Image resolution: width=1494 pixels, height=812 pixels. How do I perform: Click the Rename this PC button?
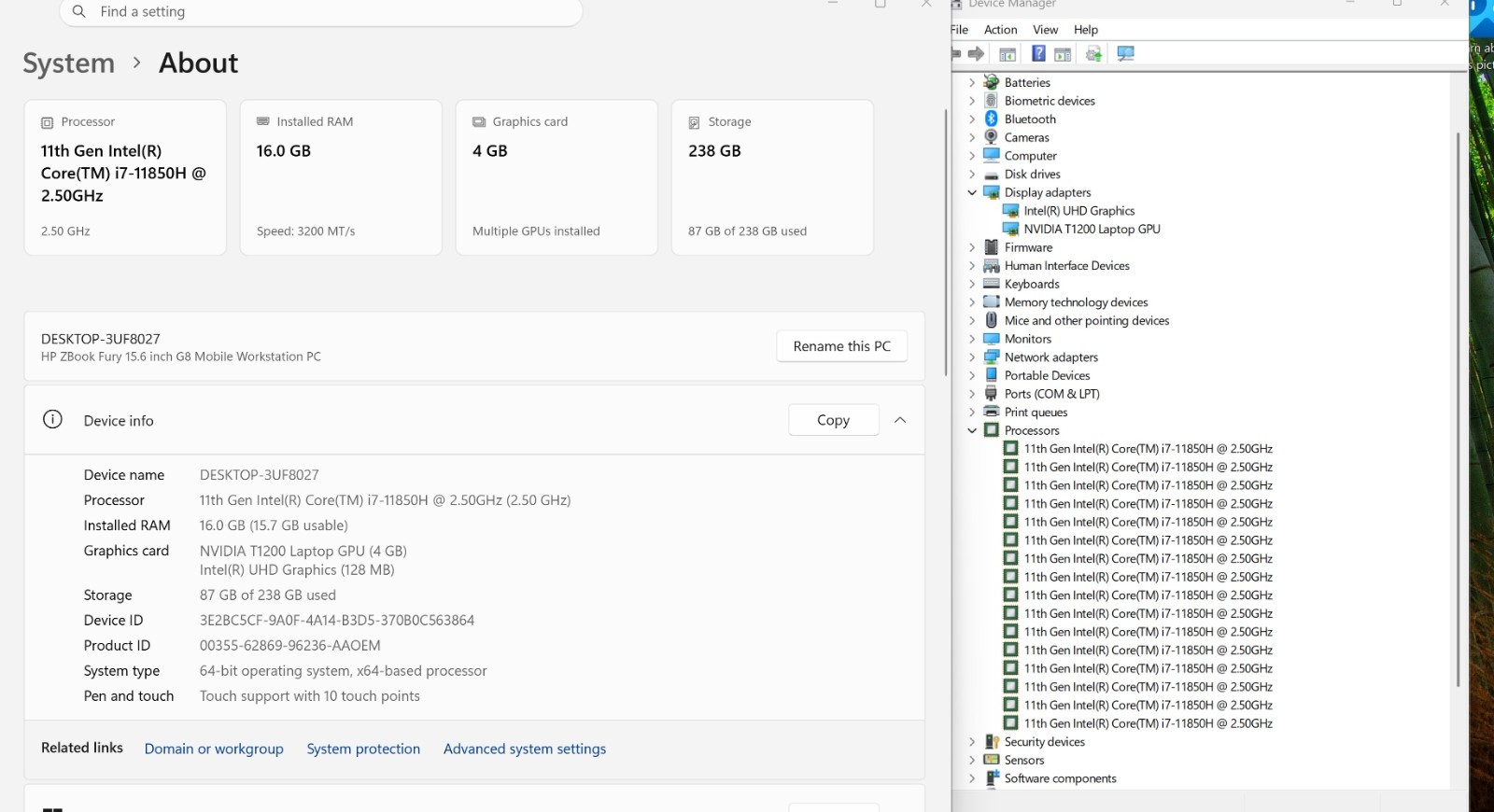[842, 346]
